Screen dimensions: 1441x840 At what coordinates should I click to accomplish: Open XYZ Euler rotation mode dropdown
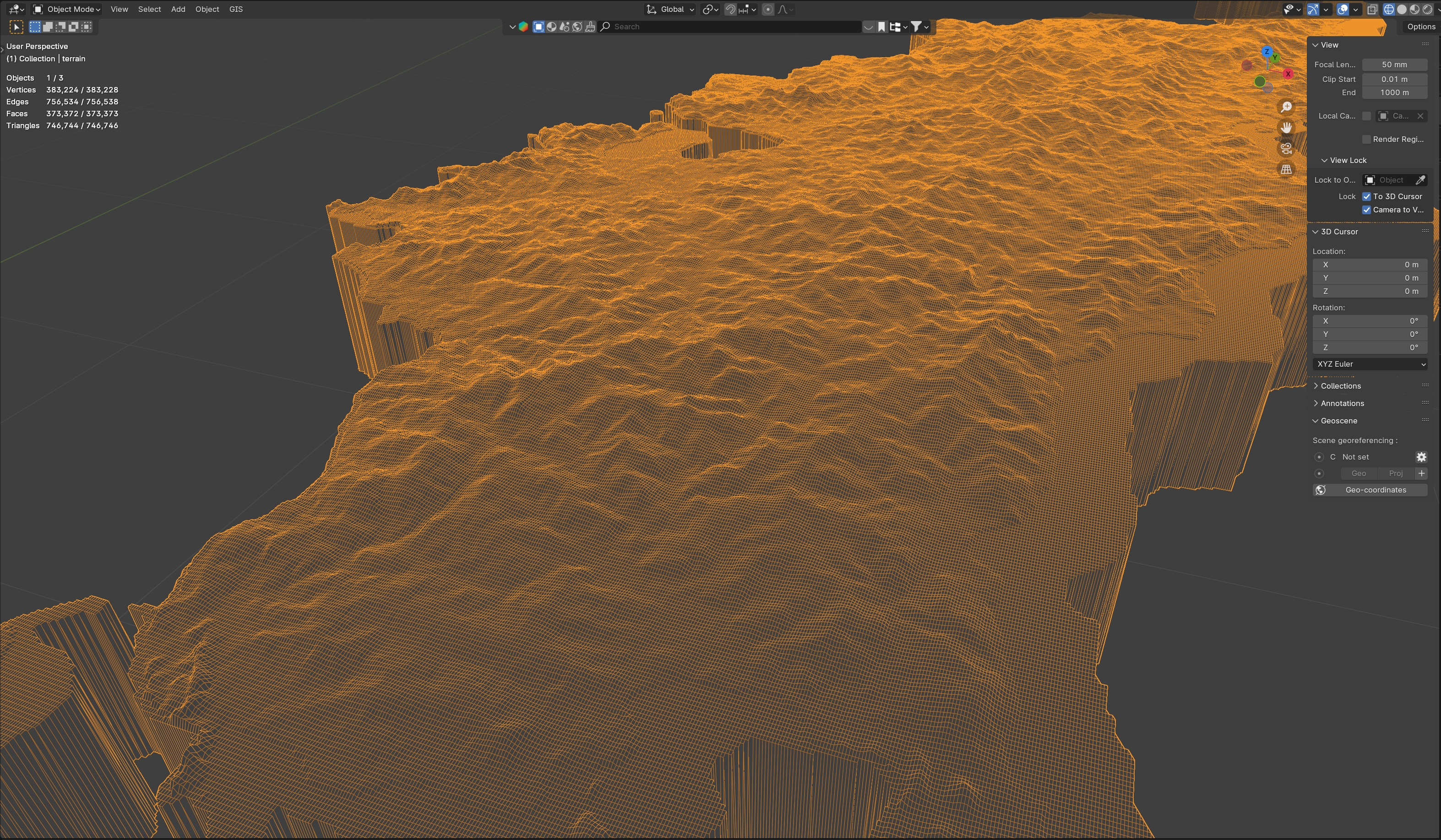tap(1370, 364)
